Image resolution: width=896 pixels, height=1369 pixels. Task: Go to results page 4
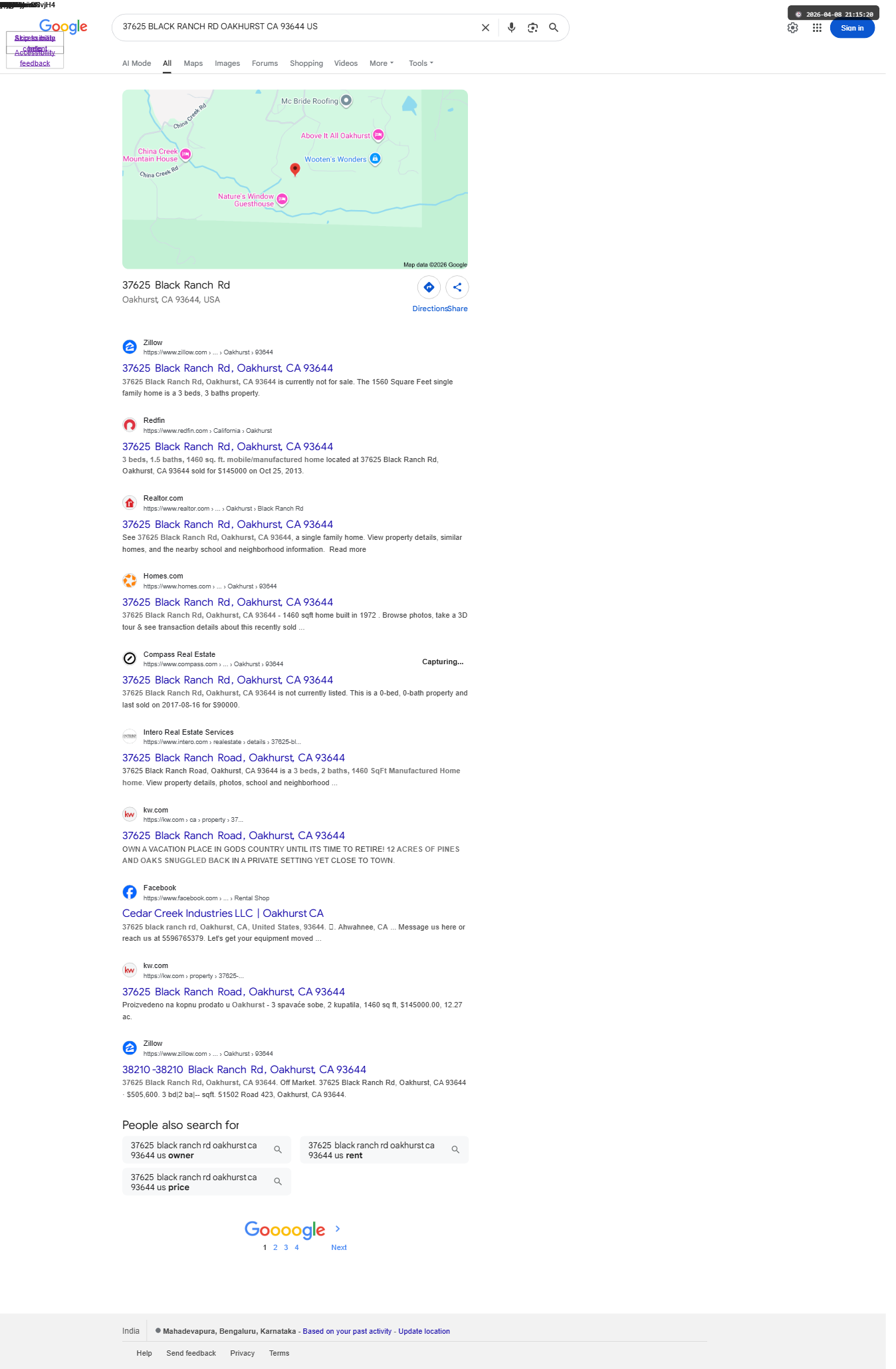coord(296,1247)
